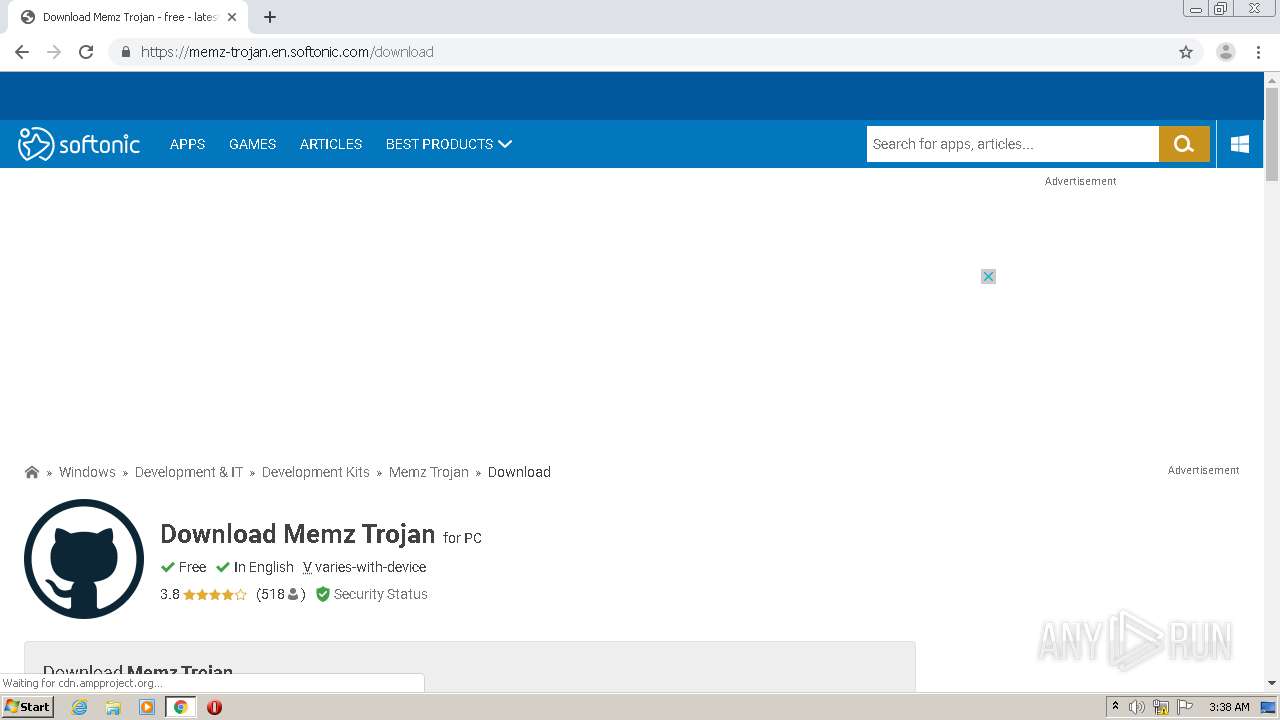Open the APPS menu item
1280x720 pixels.
tap(187, 144)
